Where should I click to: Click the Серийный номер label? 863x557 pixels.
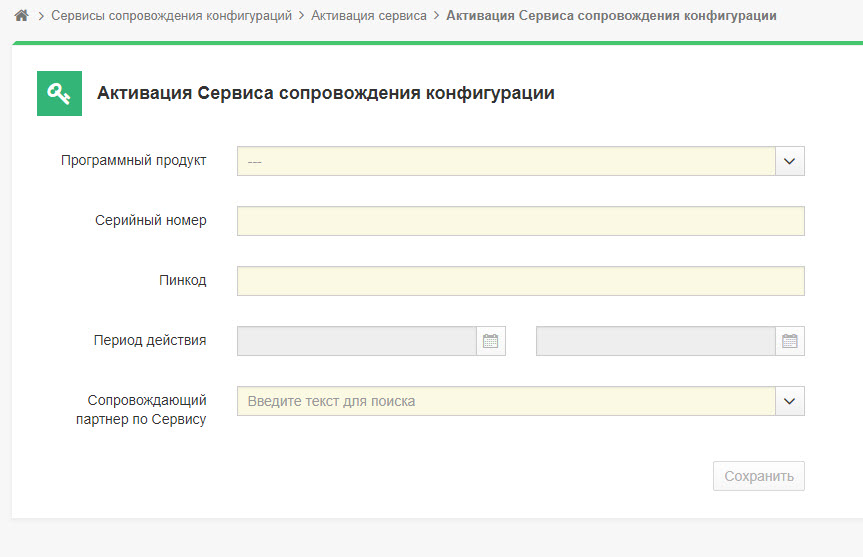pyautogui.click(x=151, y=220)
